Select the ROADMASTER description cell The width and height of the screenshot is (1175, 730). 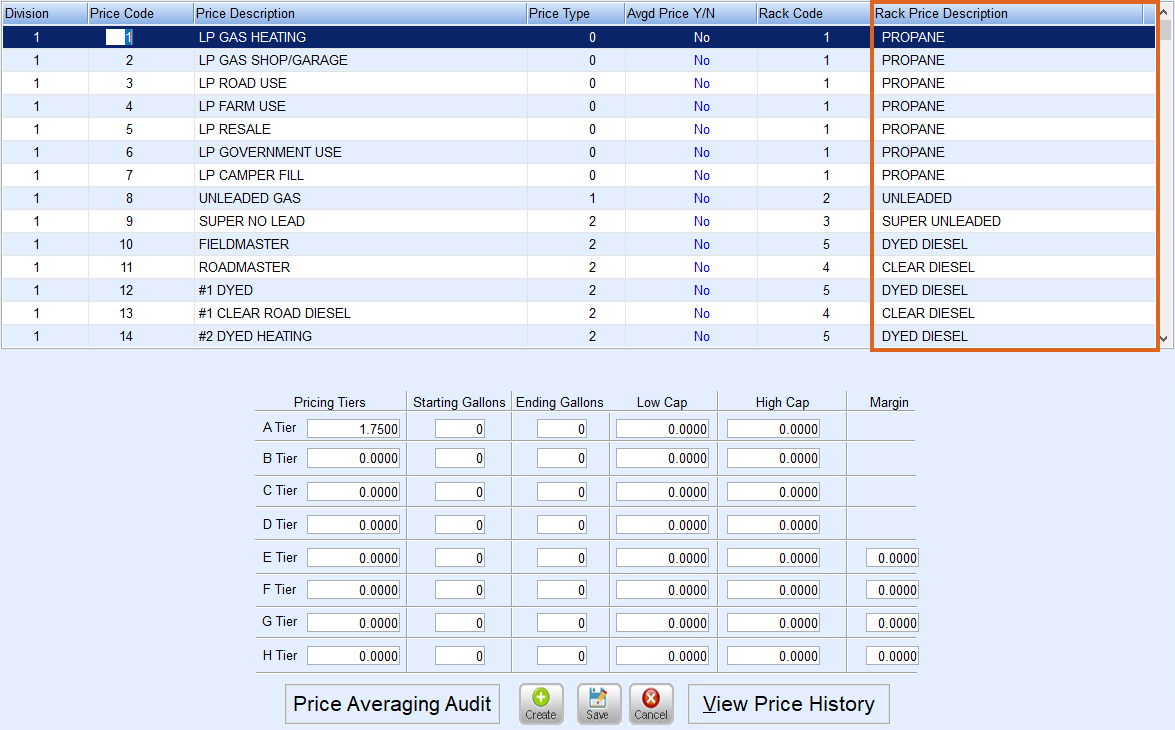[360, 267]
